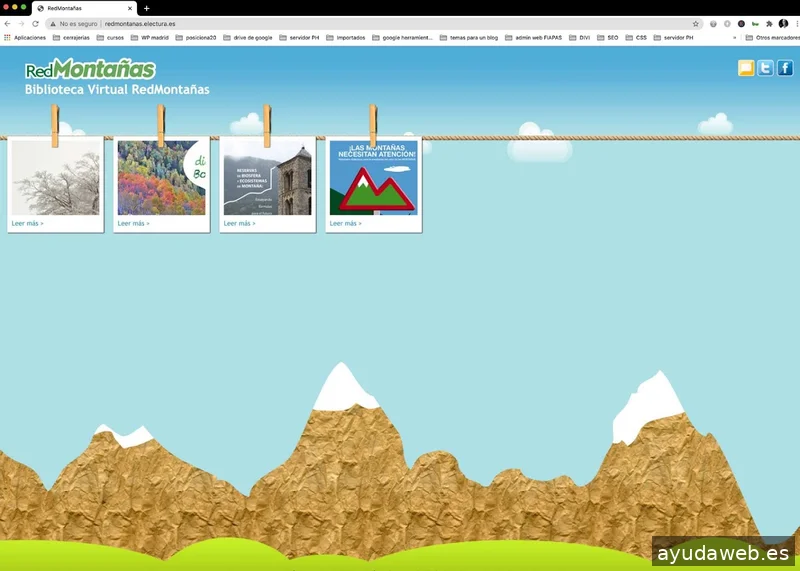Screen dimensions: 800x571
Task: Click 'Leer más' under the snowy tree card
Action: [27, 224]
